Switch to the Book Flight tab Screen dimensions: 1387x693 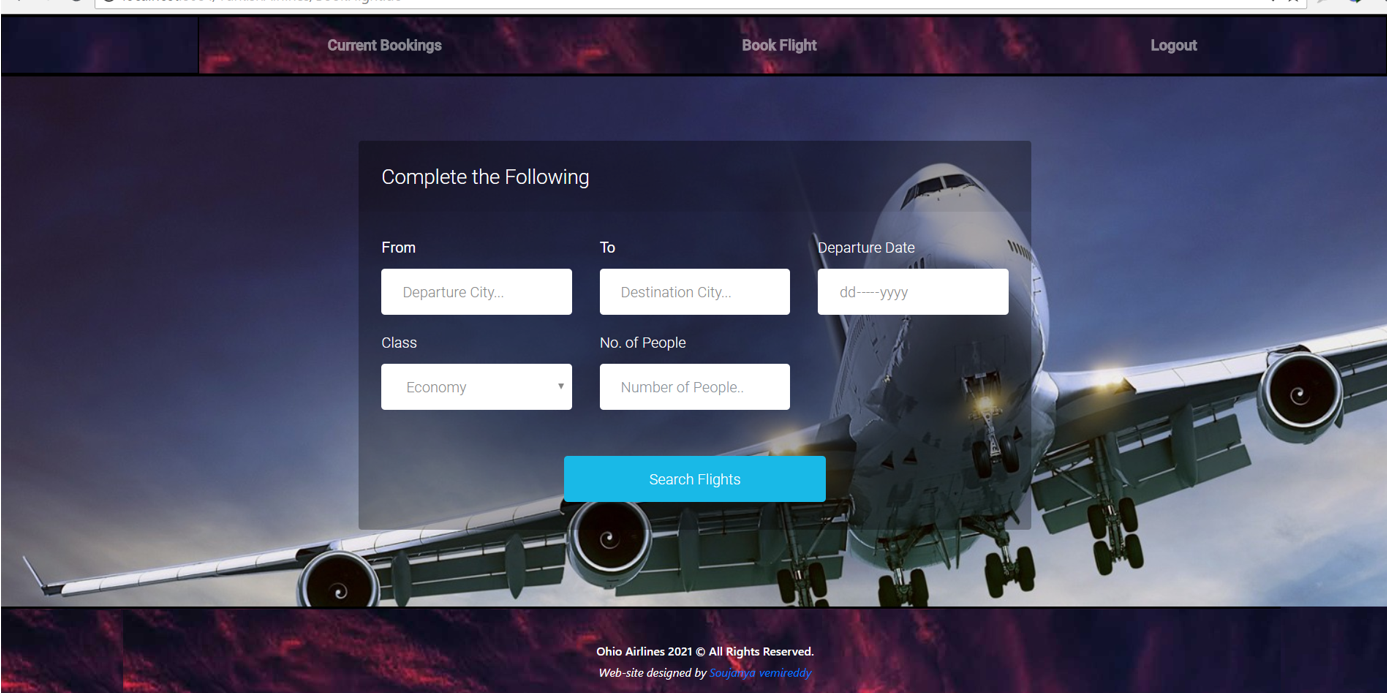click(x=779, y=45)
